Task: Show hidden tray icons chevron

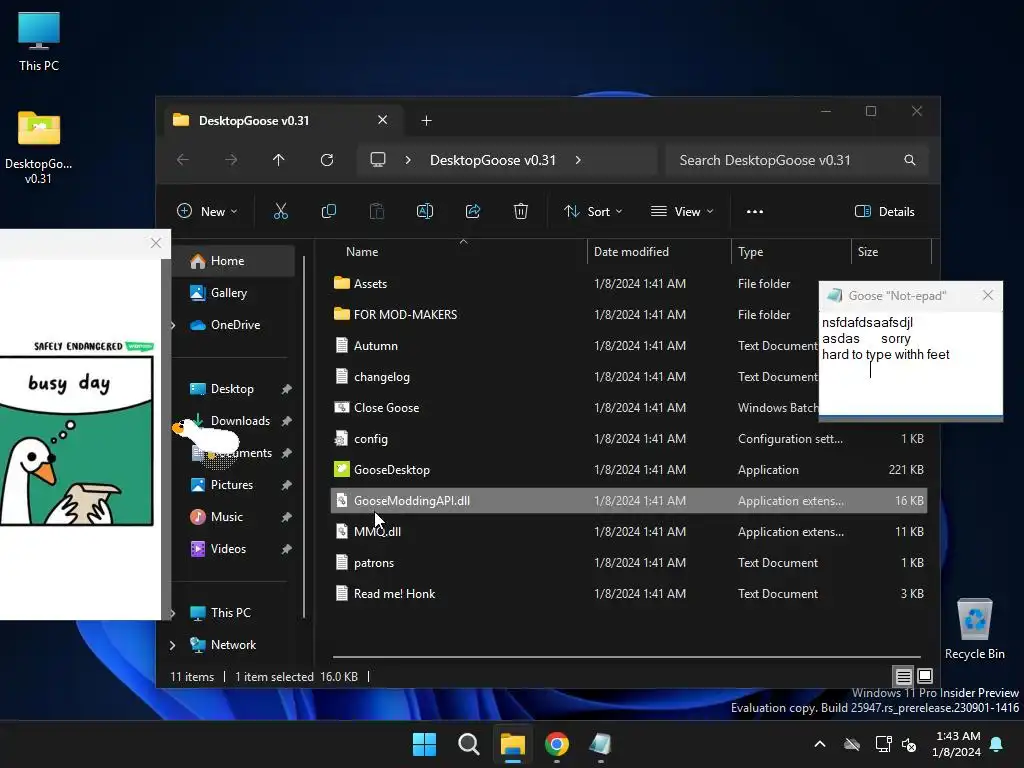Action: click(820, 744)
